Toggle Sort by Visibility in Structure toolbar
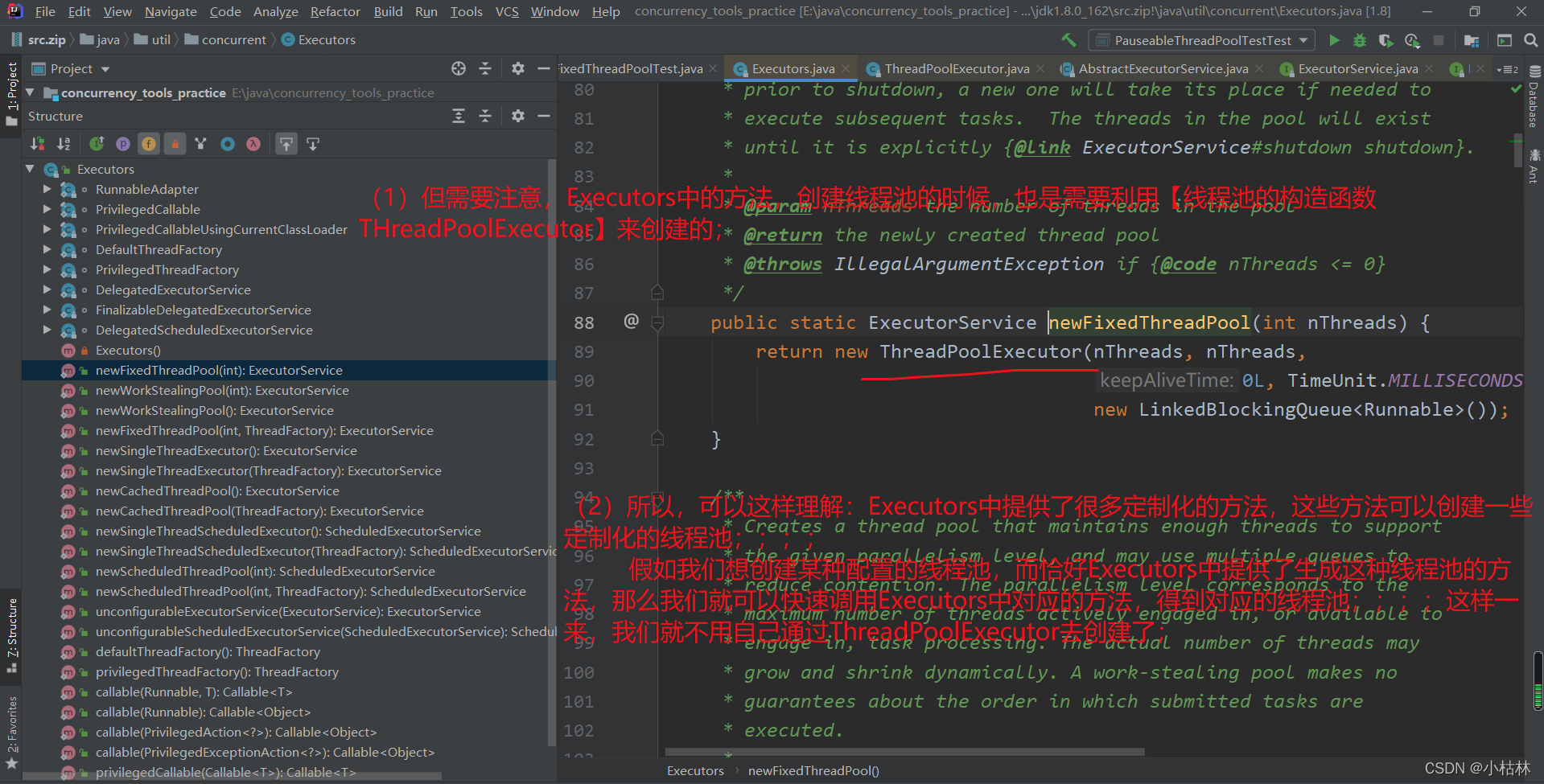 point(38,144)
